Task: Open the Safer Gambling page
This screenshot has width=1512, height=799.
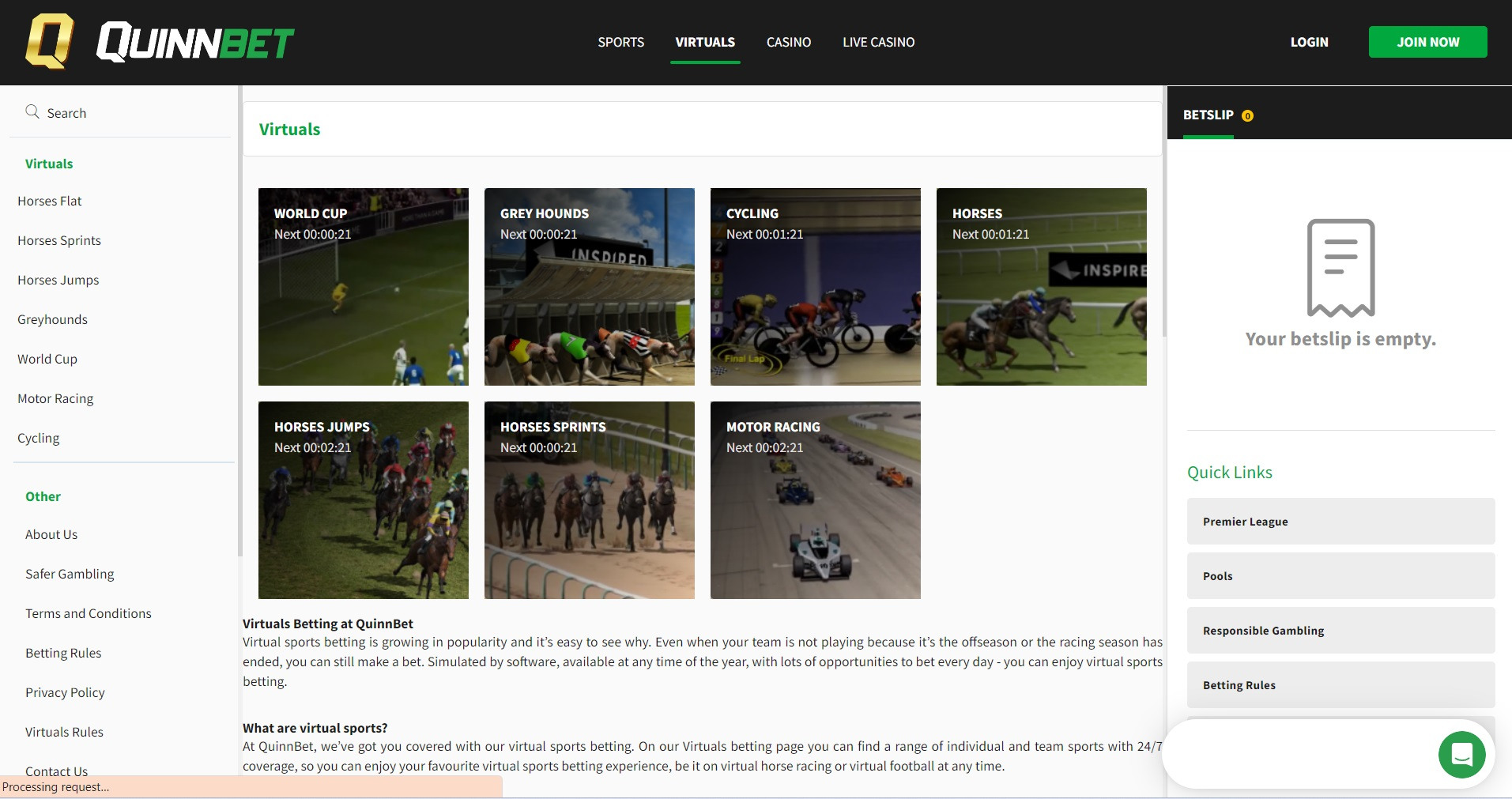Action: tap(70, 574)
